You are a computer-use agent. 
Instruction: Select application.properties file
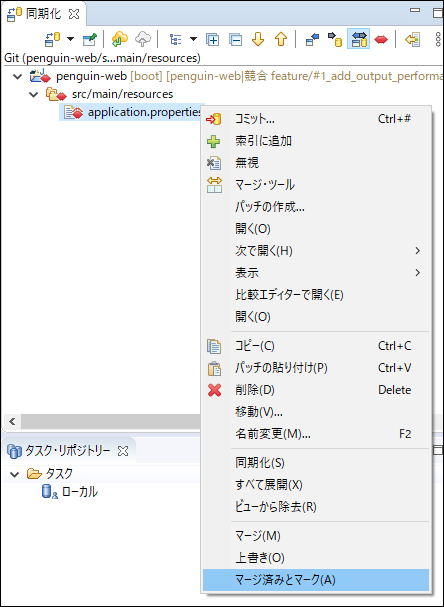pos(144,112)
